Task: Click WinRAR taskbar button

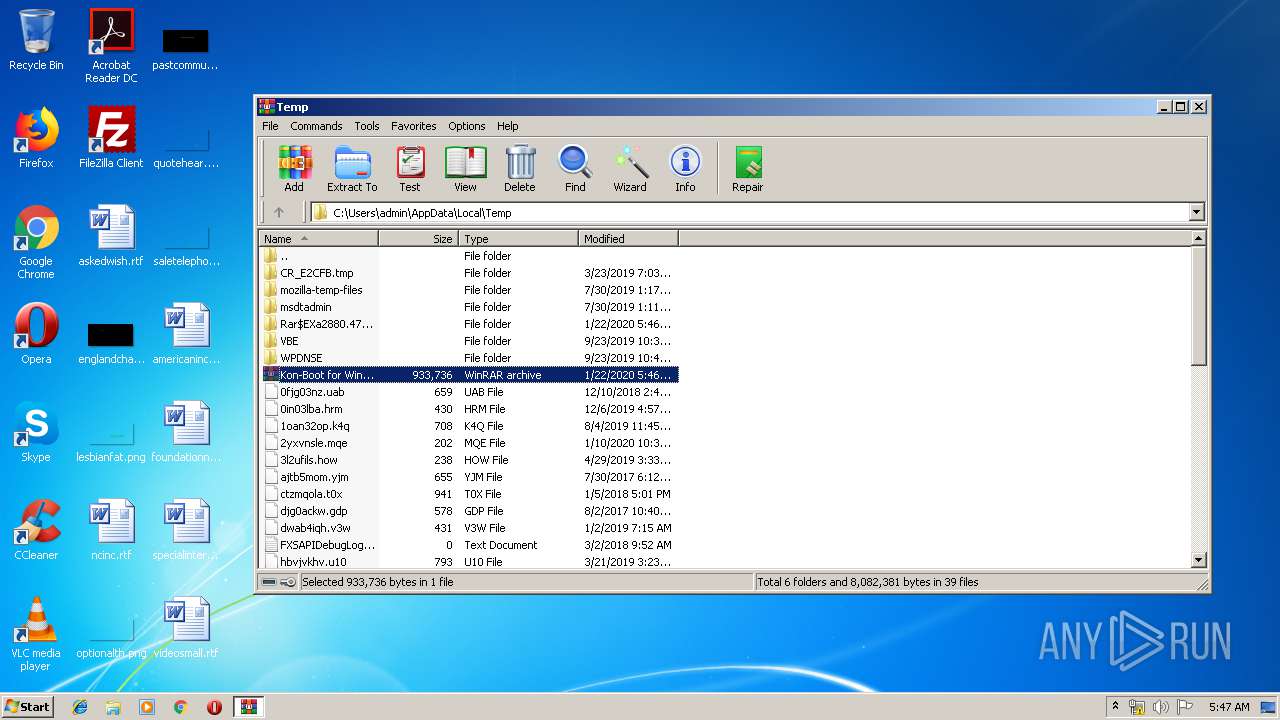Action: point(248,707)
